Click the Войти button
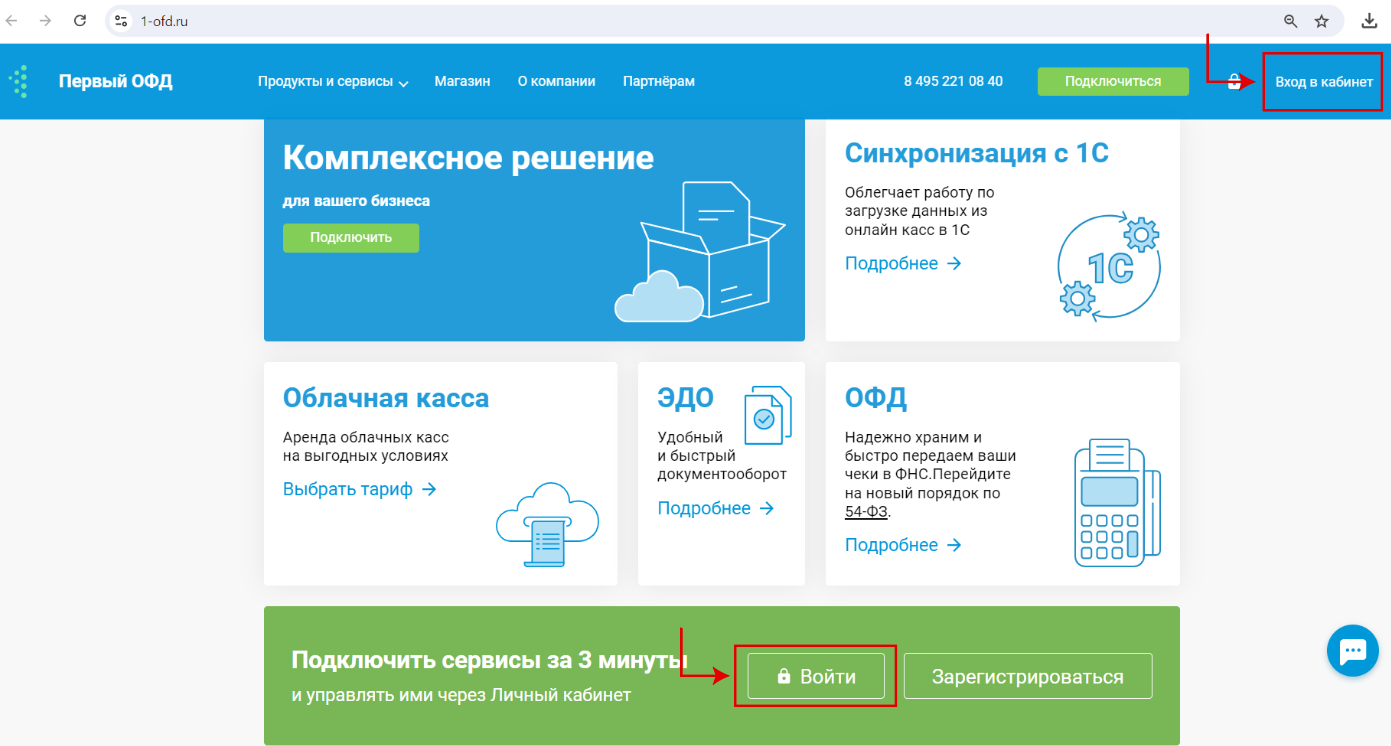The height and width of the screenshot is (746, 1391). pos(816,676)
